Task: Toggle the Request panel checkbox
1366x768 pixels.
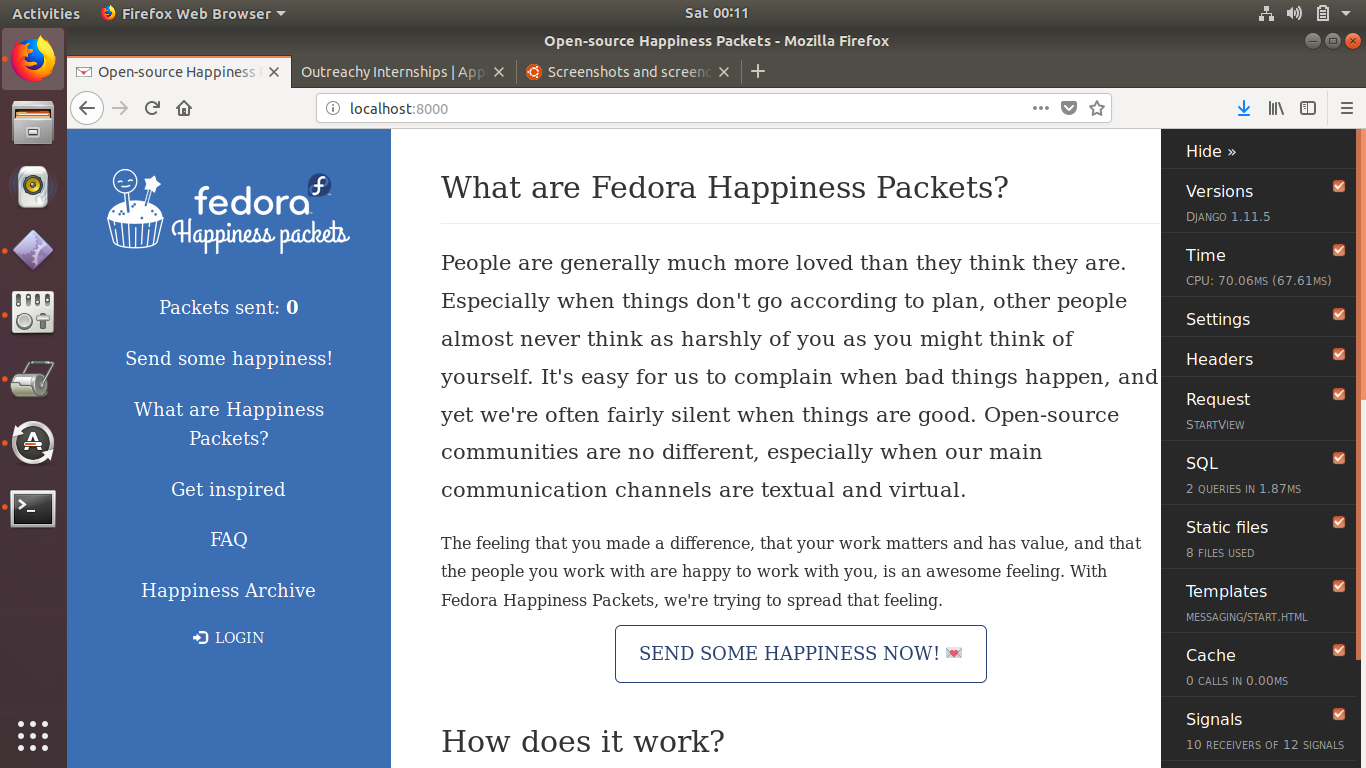Action: [1339, 394]
